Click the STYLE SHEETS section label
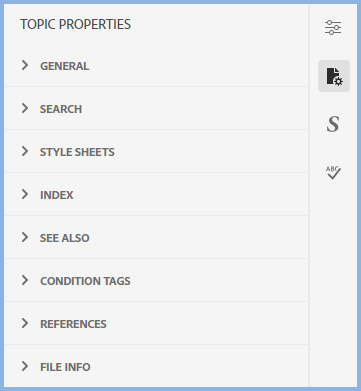 click(77, 152)
